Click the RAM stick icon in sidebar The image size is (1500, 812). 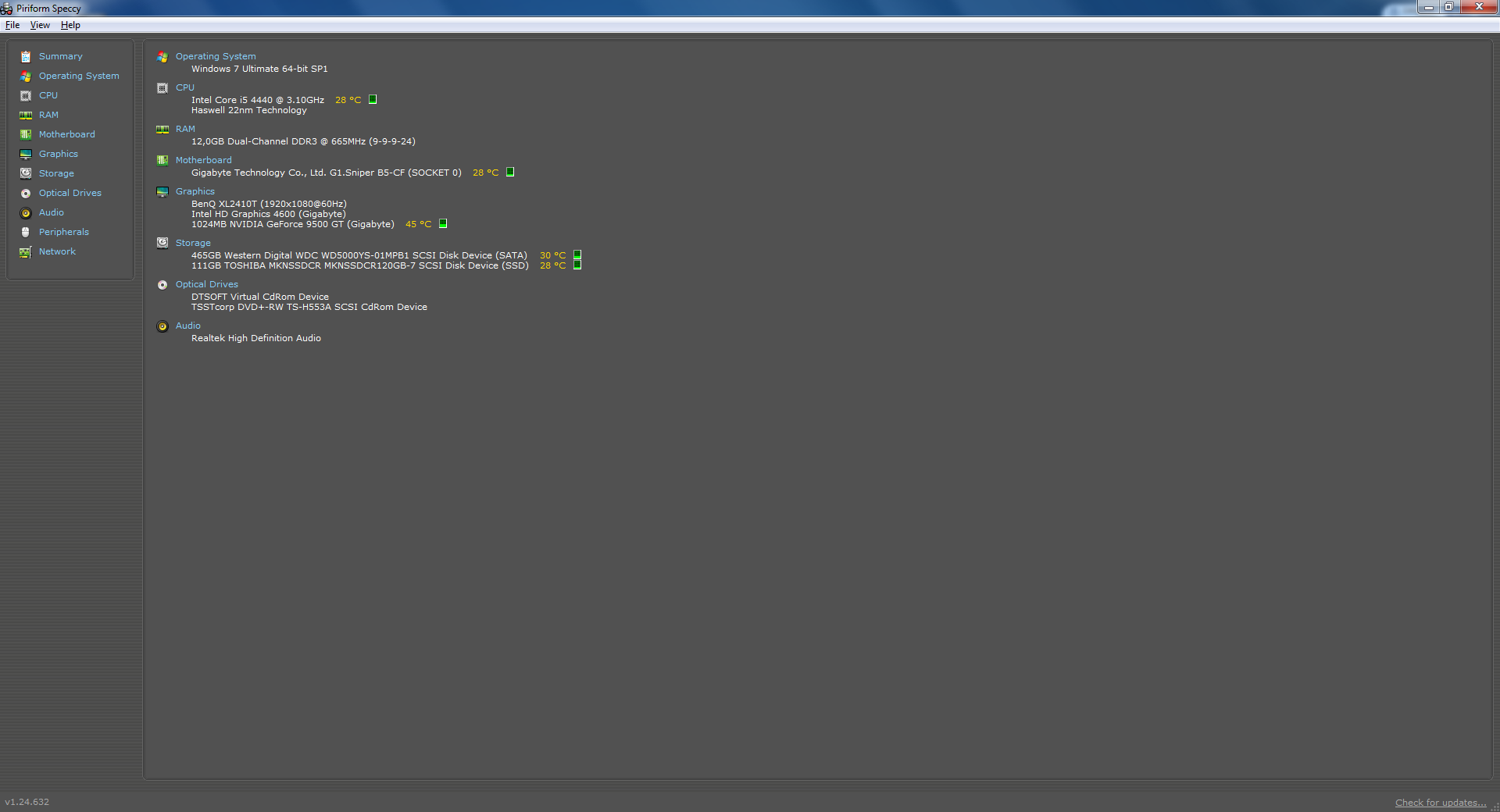tap(26, 116)
